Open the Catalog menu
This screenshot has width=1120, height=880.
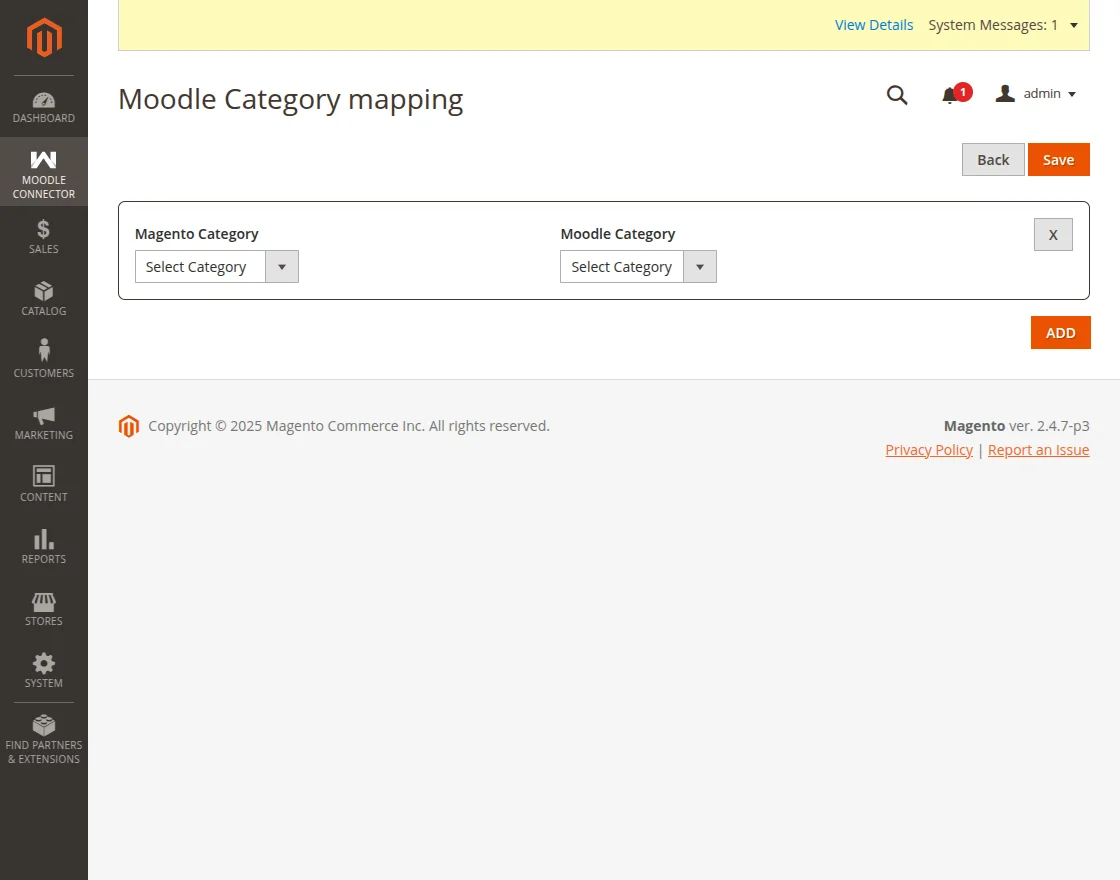click(44, 299)
